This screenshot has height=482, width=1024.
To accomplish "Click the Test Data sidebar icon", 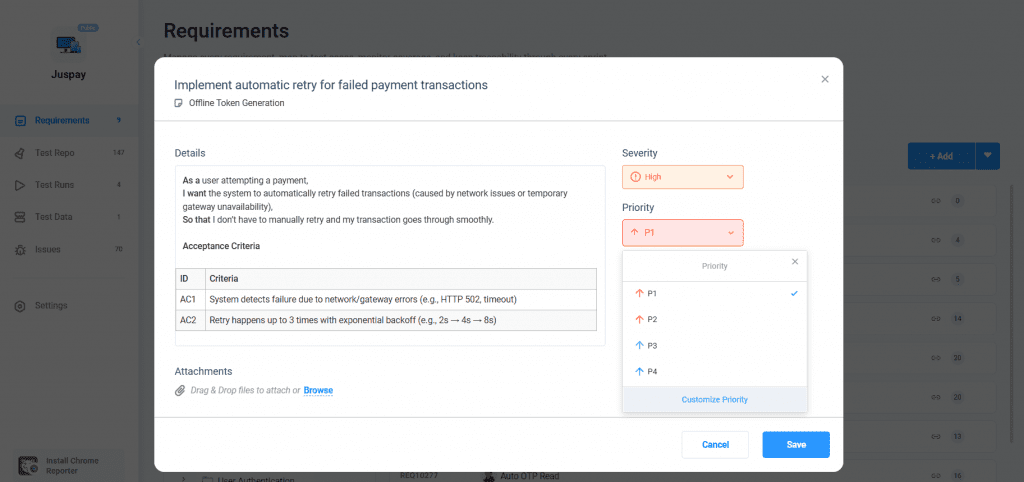I will [x=21, y=217].
